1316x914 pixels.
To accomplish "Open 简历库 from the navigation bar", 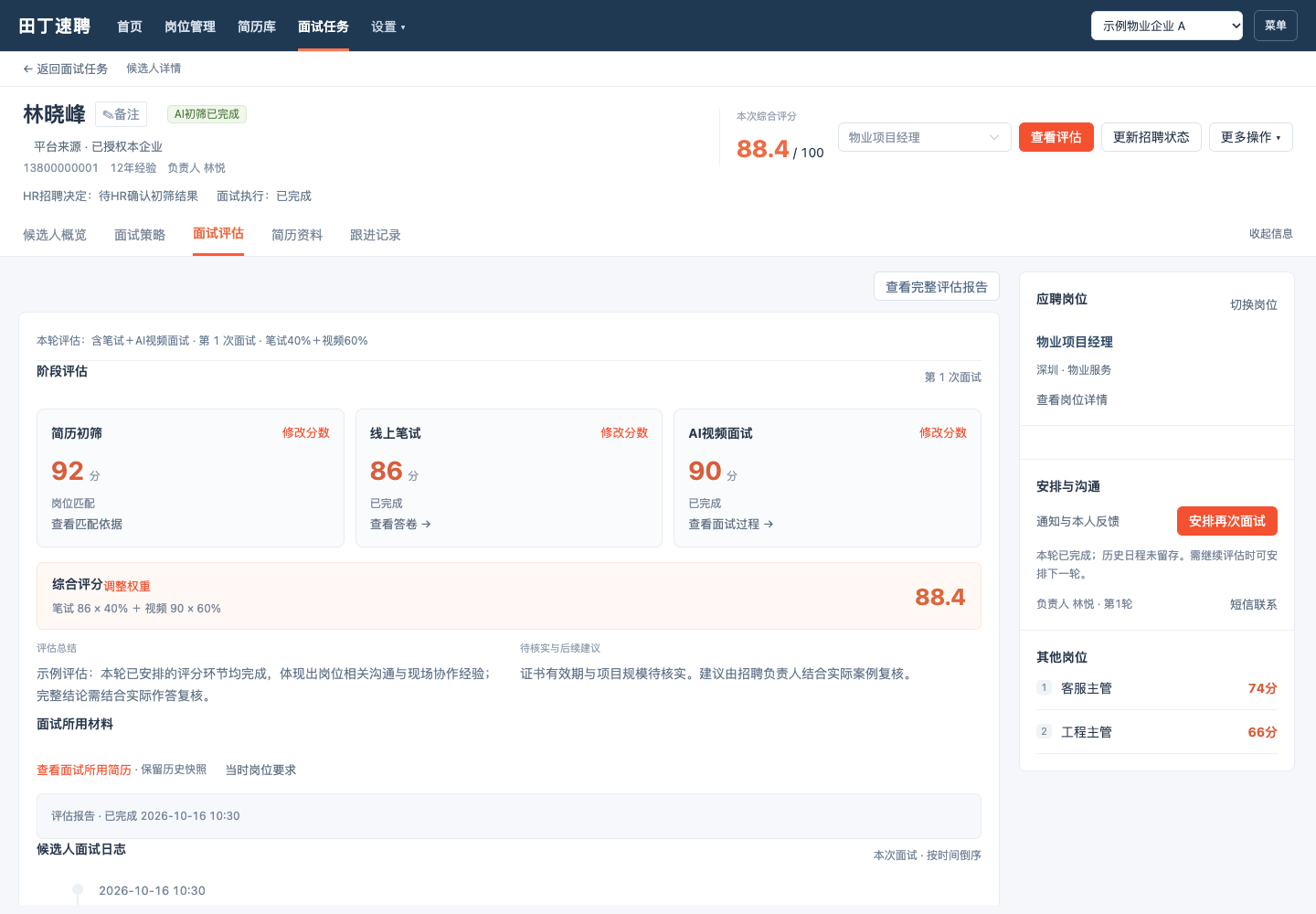I will point(257,27).
